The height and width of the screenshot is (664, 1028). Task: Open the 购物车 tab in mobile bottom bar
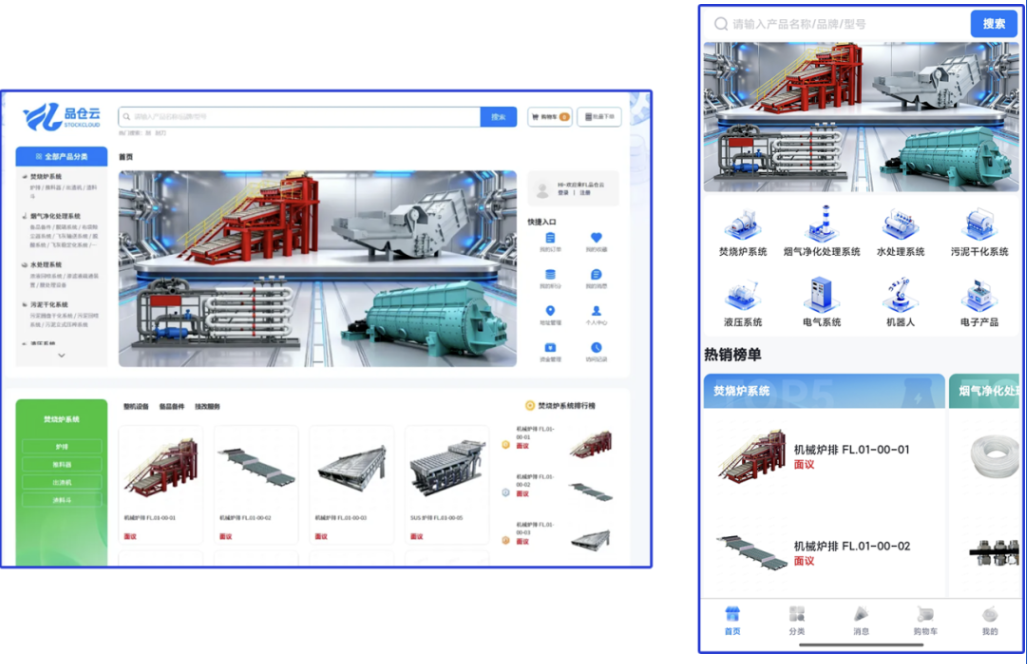point(925,620)
